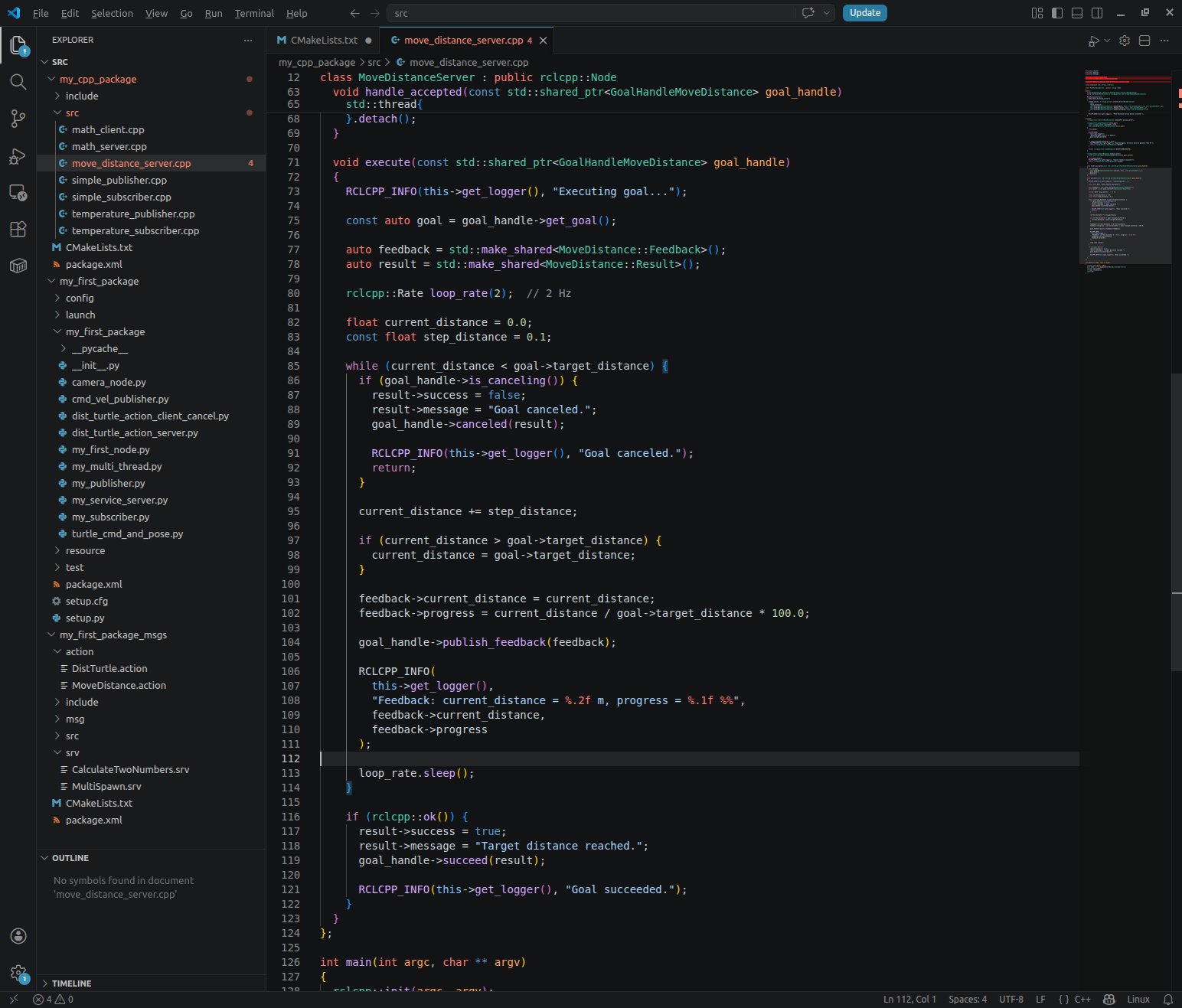Close the move_distance_server.cpp tab
The image size is (1182, 1008).
coord(543,41)
